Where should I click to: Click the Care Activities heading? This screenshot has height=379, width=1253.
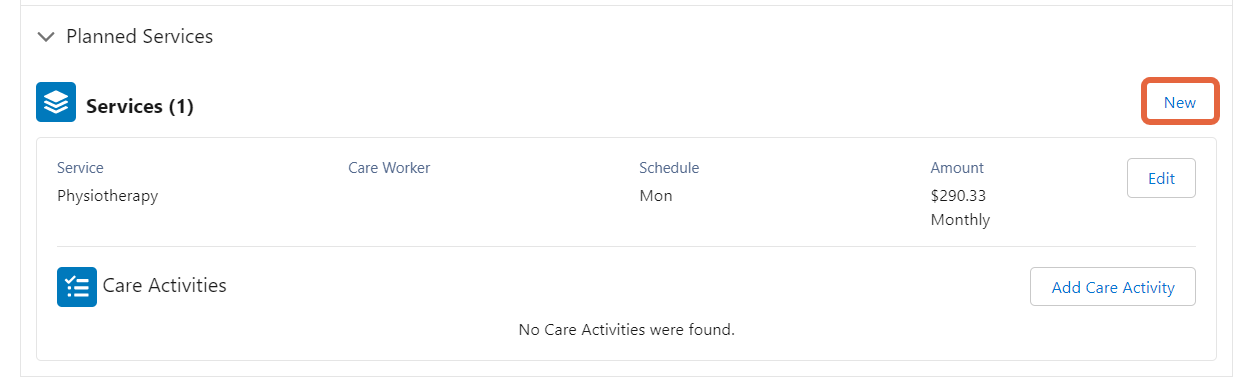(165, 286)
